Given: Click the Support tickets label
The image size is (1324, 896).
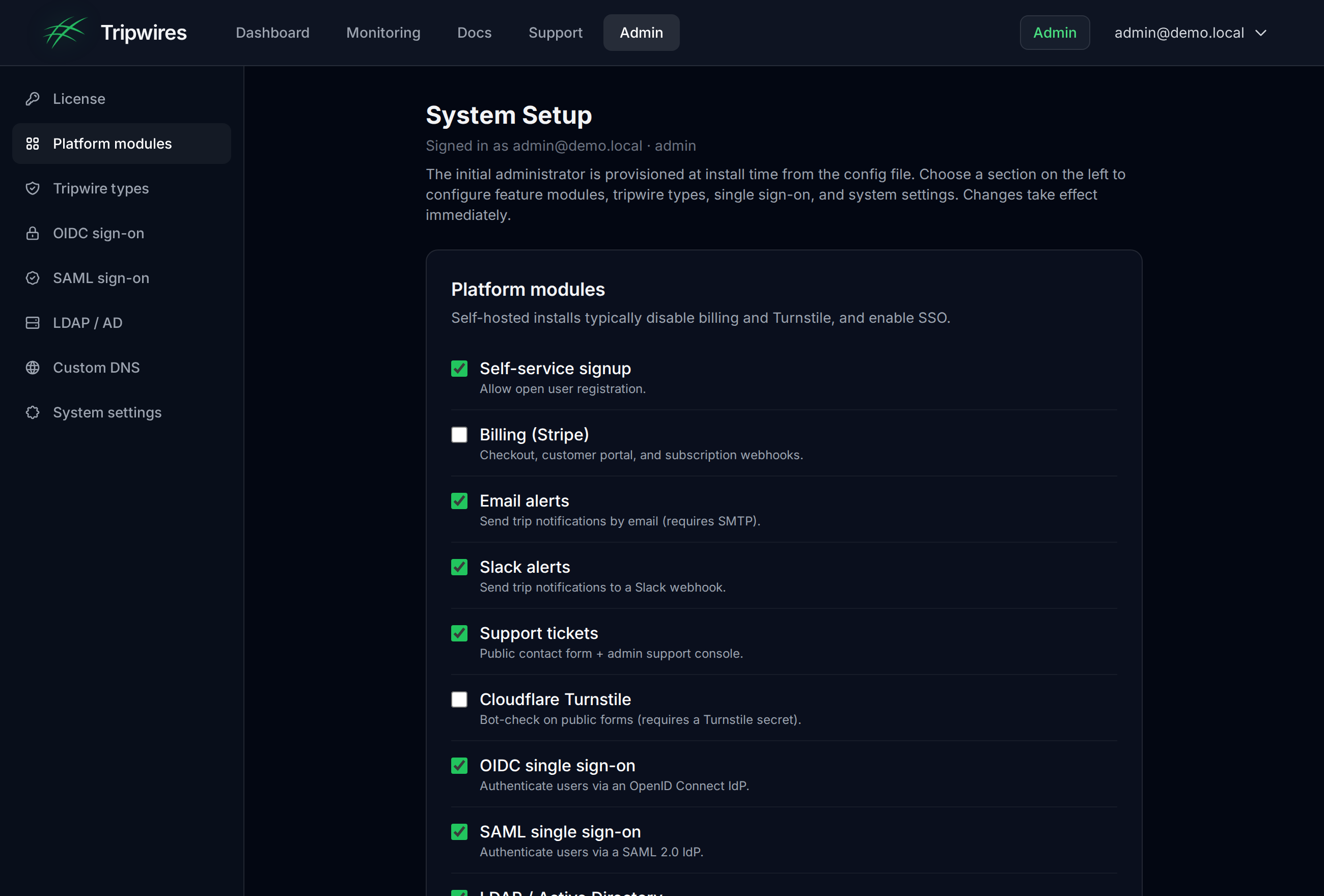Looking at the screenshot, I should 538,633.
